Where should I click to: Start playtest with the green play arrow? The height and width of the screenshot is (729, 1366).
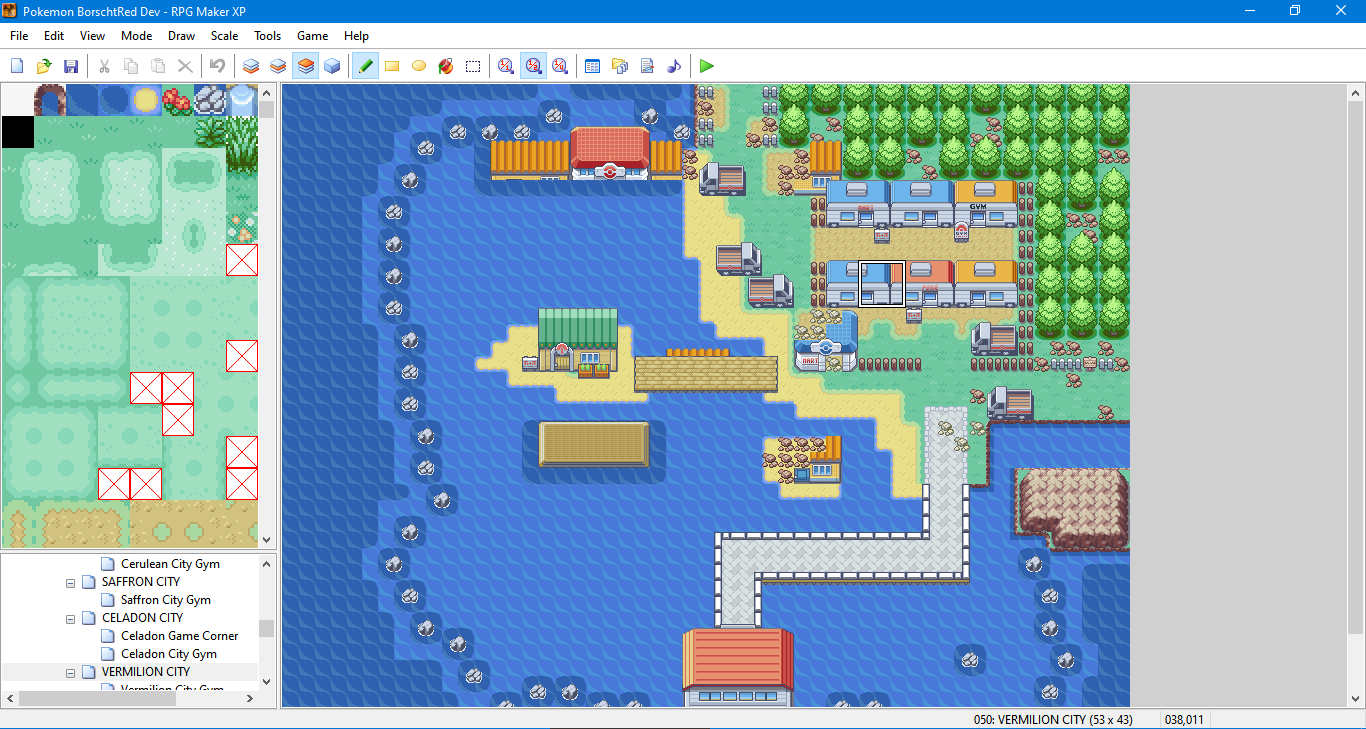[707, 66]
